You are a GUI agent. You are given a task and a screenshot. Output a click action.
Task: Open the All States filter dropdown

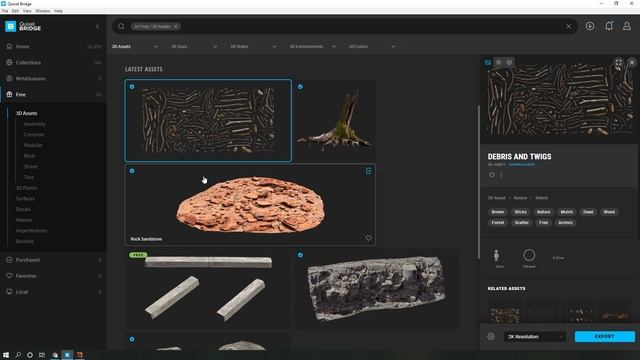[253, 47]
